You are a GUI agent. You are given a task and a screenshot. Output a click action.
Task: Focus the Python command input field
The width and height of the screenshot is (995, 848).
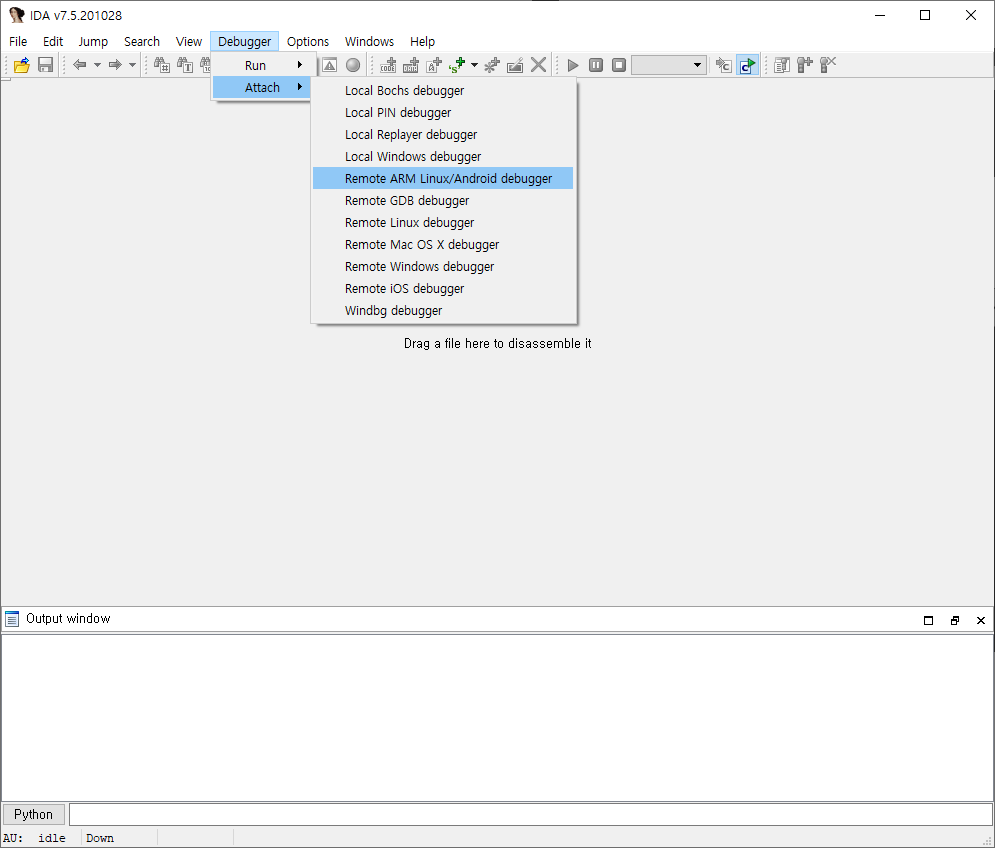point(530,814)
